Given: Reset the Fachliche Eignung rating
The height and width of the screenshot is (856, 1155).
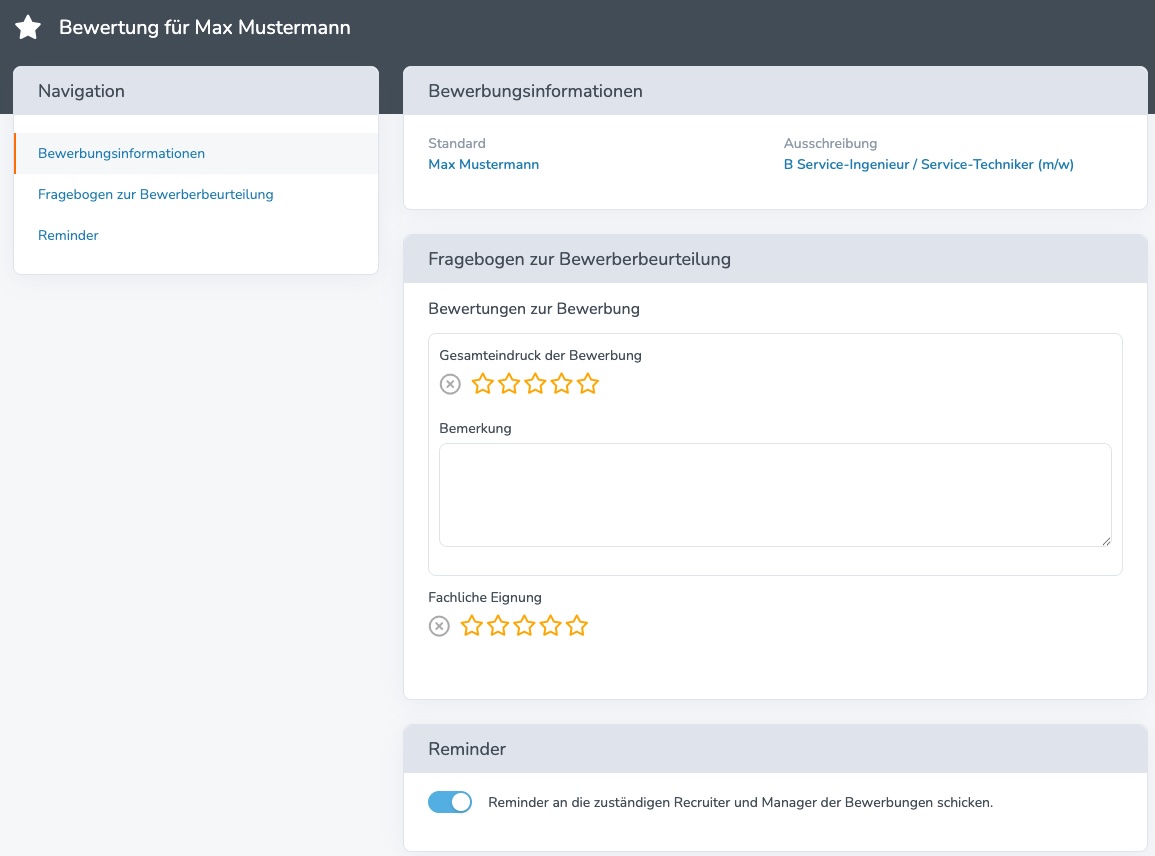Looking at the screenshot, I should tap(439, 627).
